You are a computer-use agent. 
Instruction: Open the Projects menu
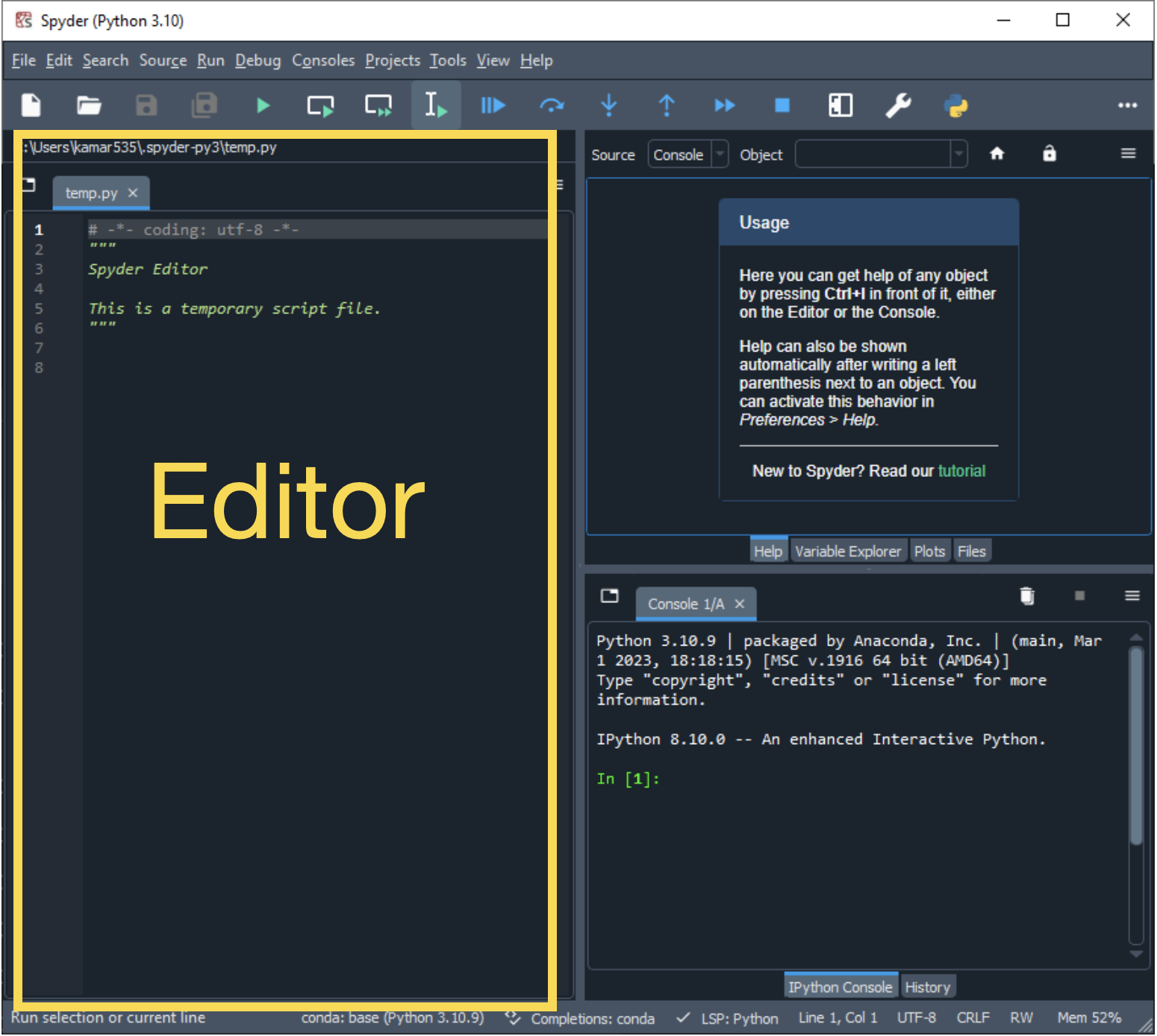pos(393,60)
